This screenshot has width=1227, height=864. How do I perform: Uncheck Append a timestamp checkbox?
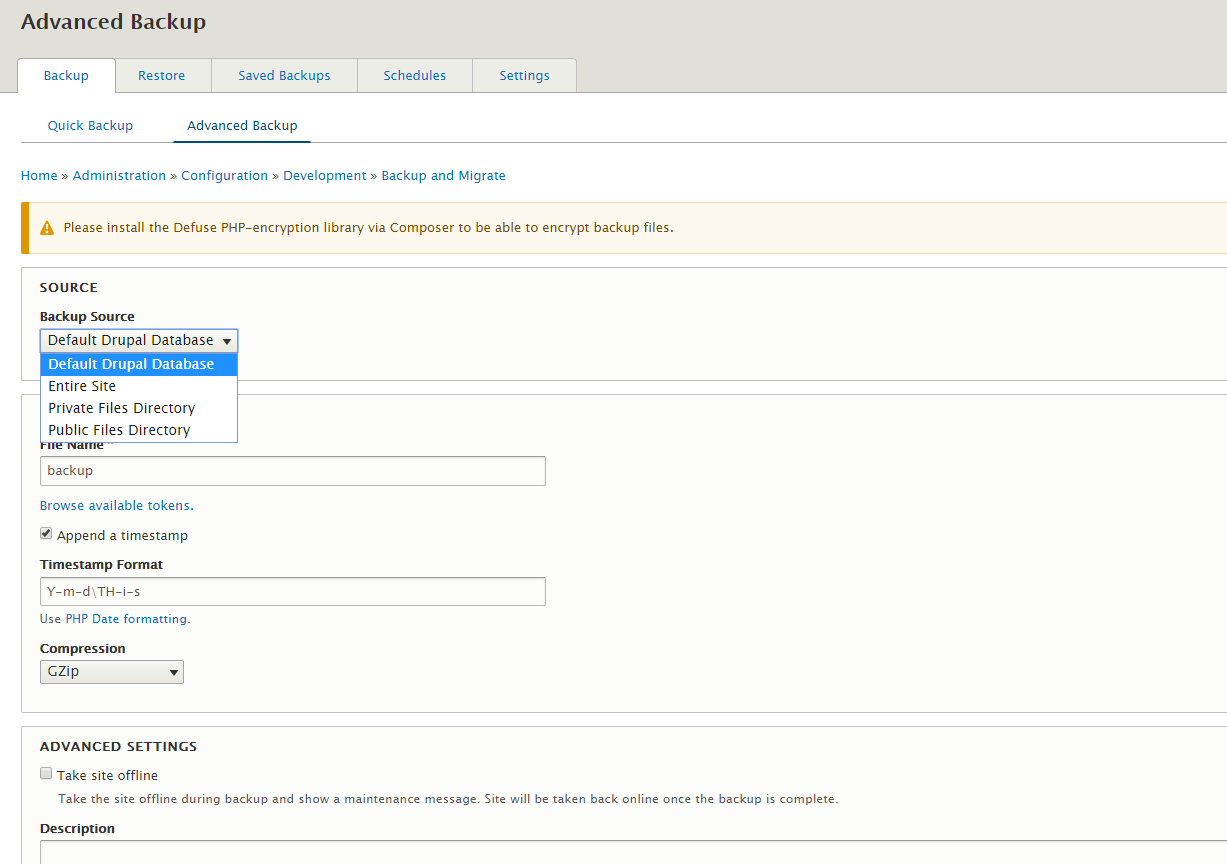click(46, 534)
